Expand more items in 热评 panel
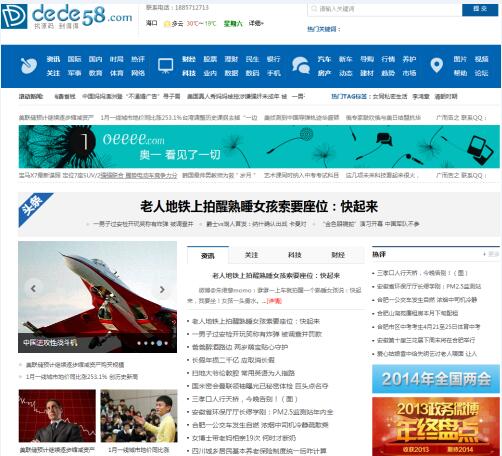Viewport: 502px width, 456px height. (491, 254)
